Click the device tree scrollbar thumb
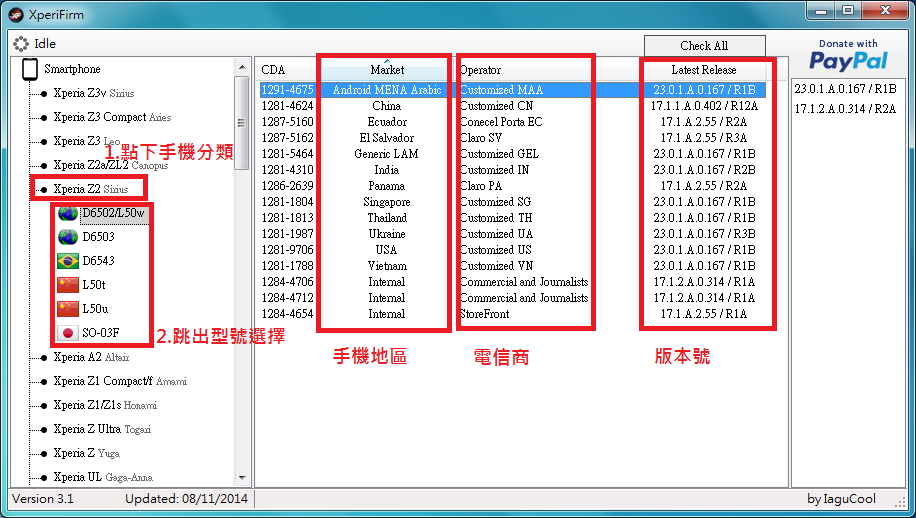The width and height of the screenshot is (916, 518). click(x=242, y=123)
